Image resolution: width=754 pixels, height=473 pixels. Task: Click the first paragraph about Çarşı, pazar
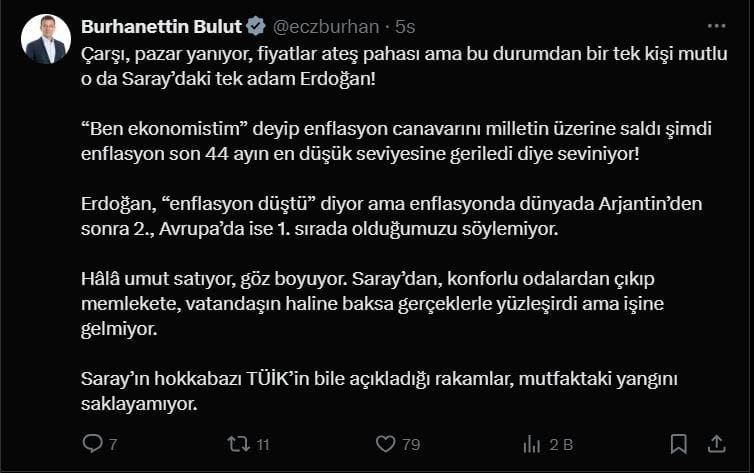click(404, 66)
